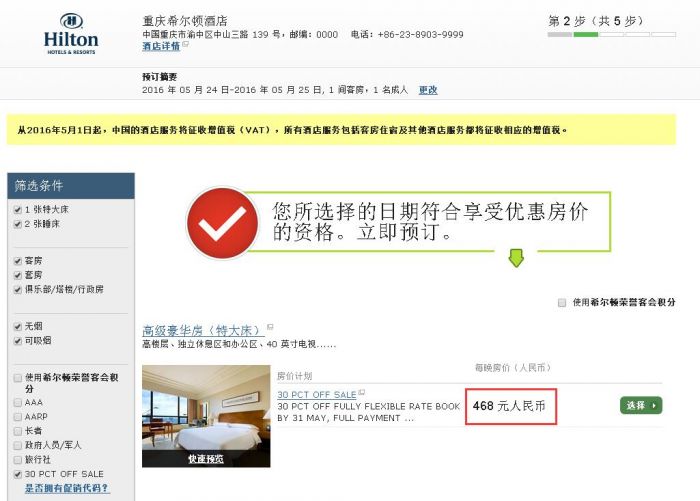Click the red checkmark circle icon
The width and height of the screenshot is (700, 501).
pos(222,222)
